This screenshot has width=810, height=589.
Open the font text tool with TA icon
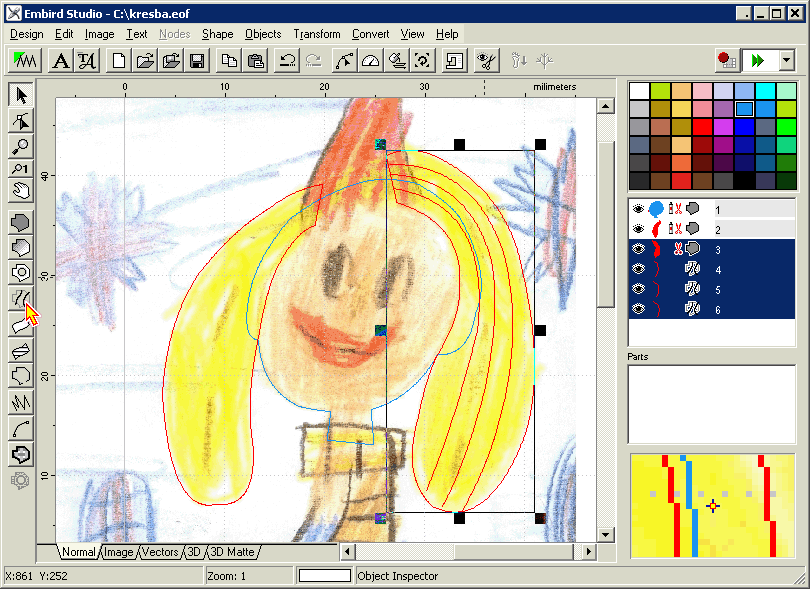click(87, 61)
